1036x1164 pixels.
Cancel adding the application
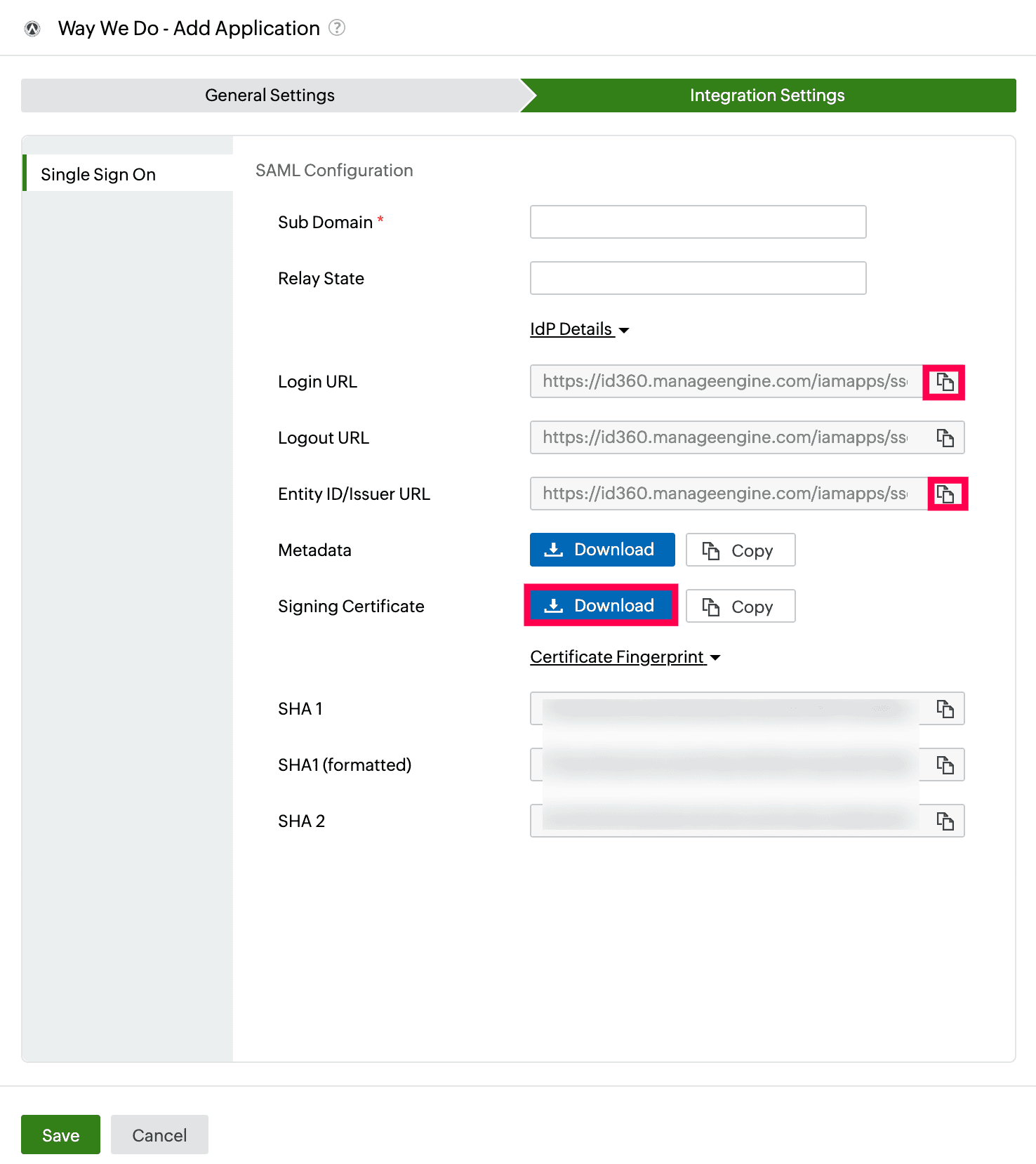pyautogui.click(x=159, y=1135)
